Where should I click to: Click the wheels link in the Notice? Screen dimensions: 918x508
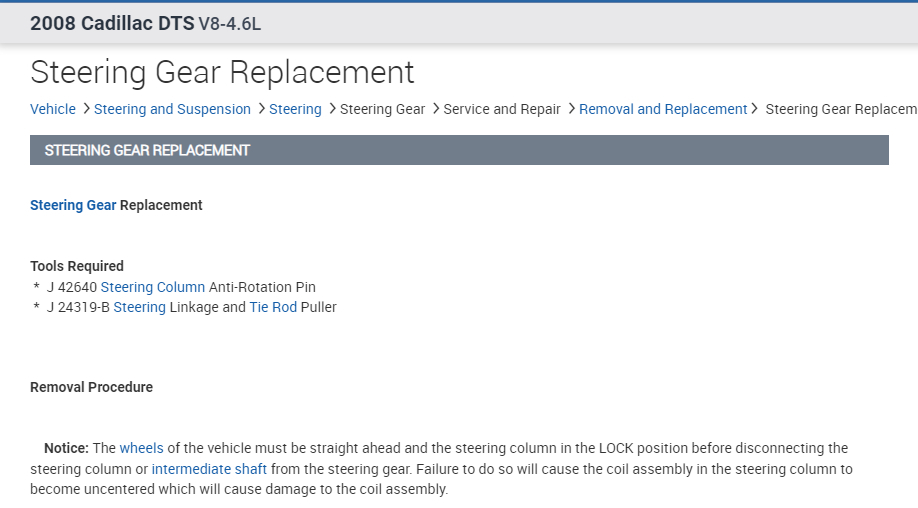click(141, 448)
